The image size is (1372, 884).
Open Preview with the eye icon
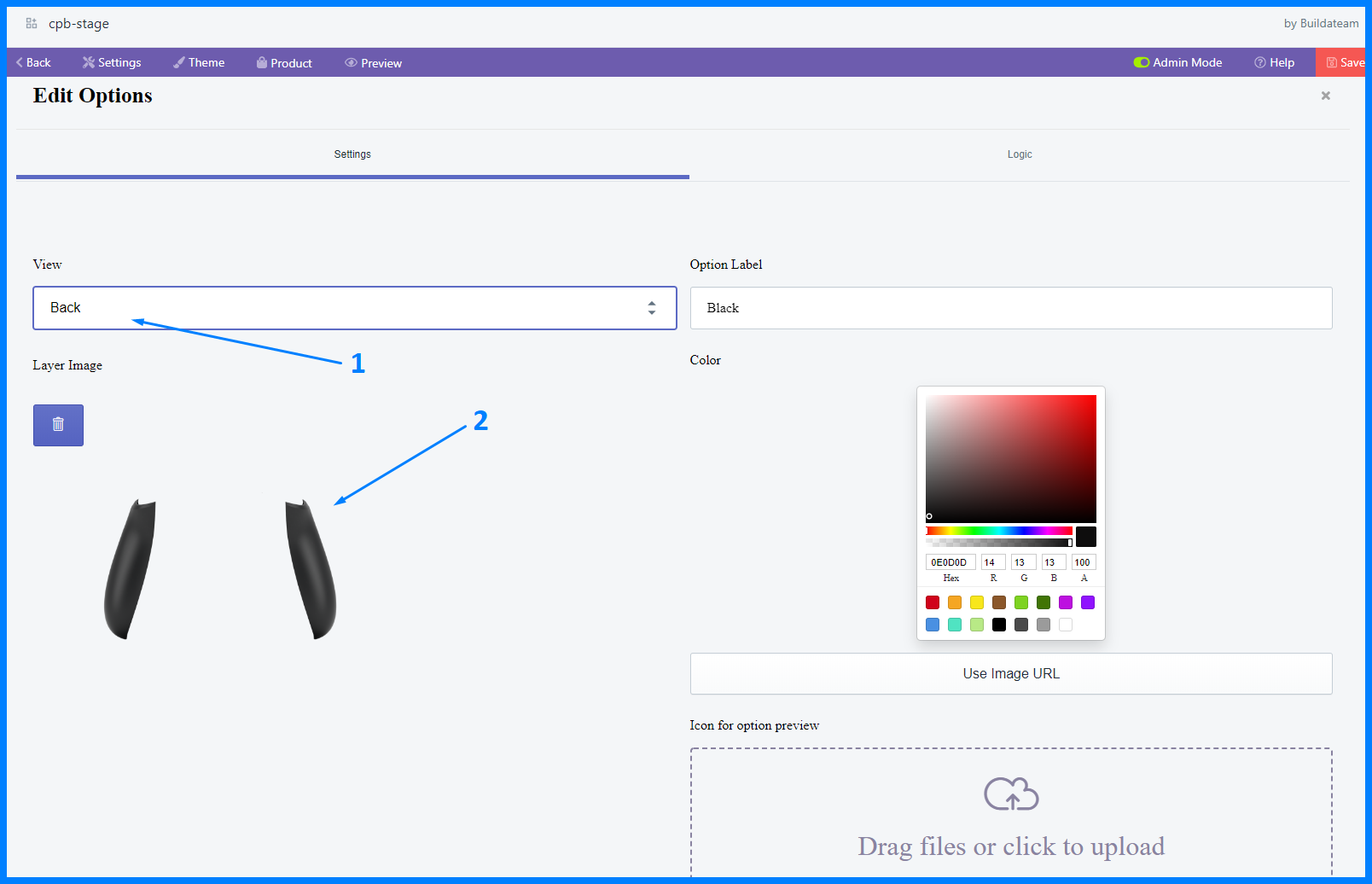[373, 62]
